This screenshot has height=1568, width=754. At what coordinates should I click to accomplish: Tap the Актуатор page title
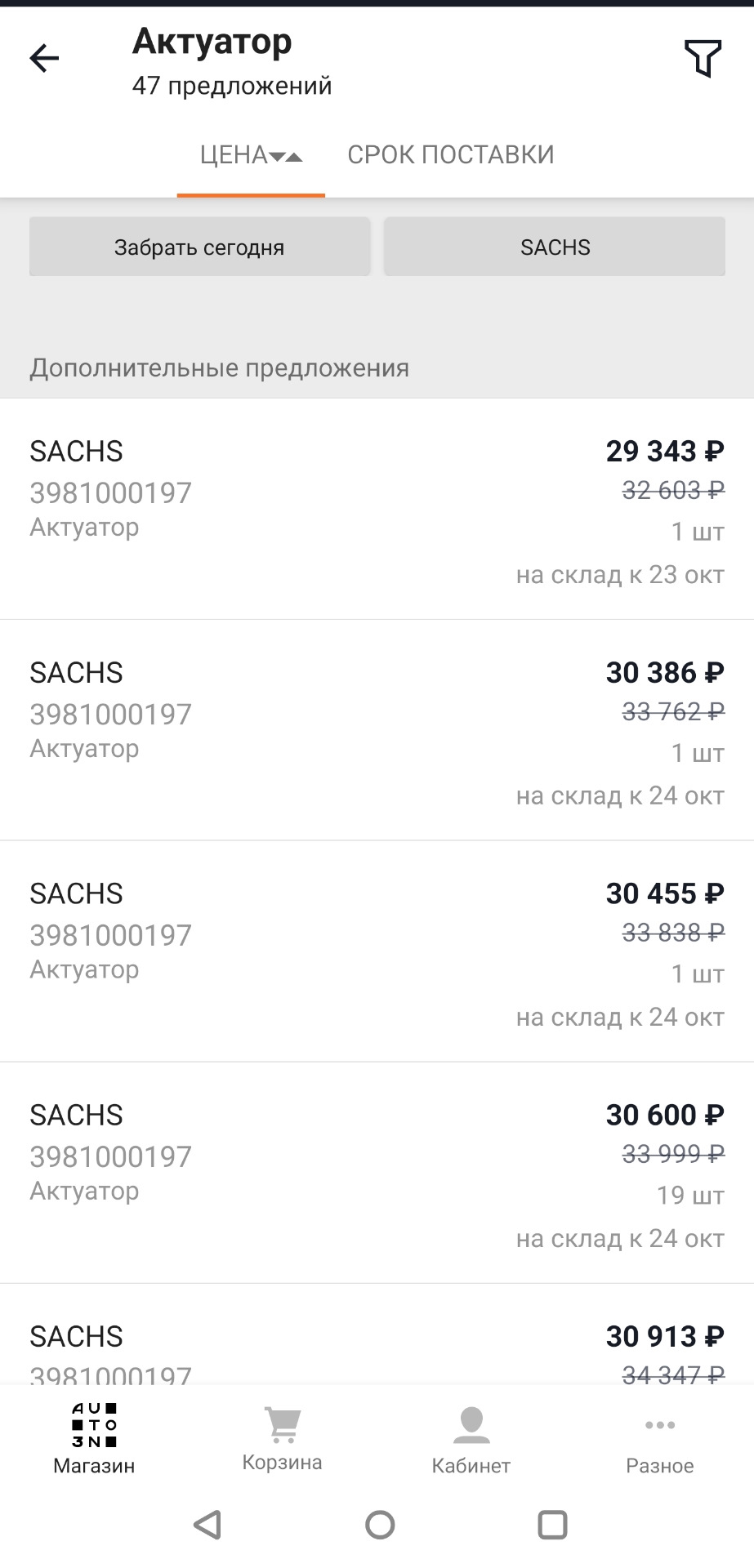pos(212,41)
